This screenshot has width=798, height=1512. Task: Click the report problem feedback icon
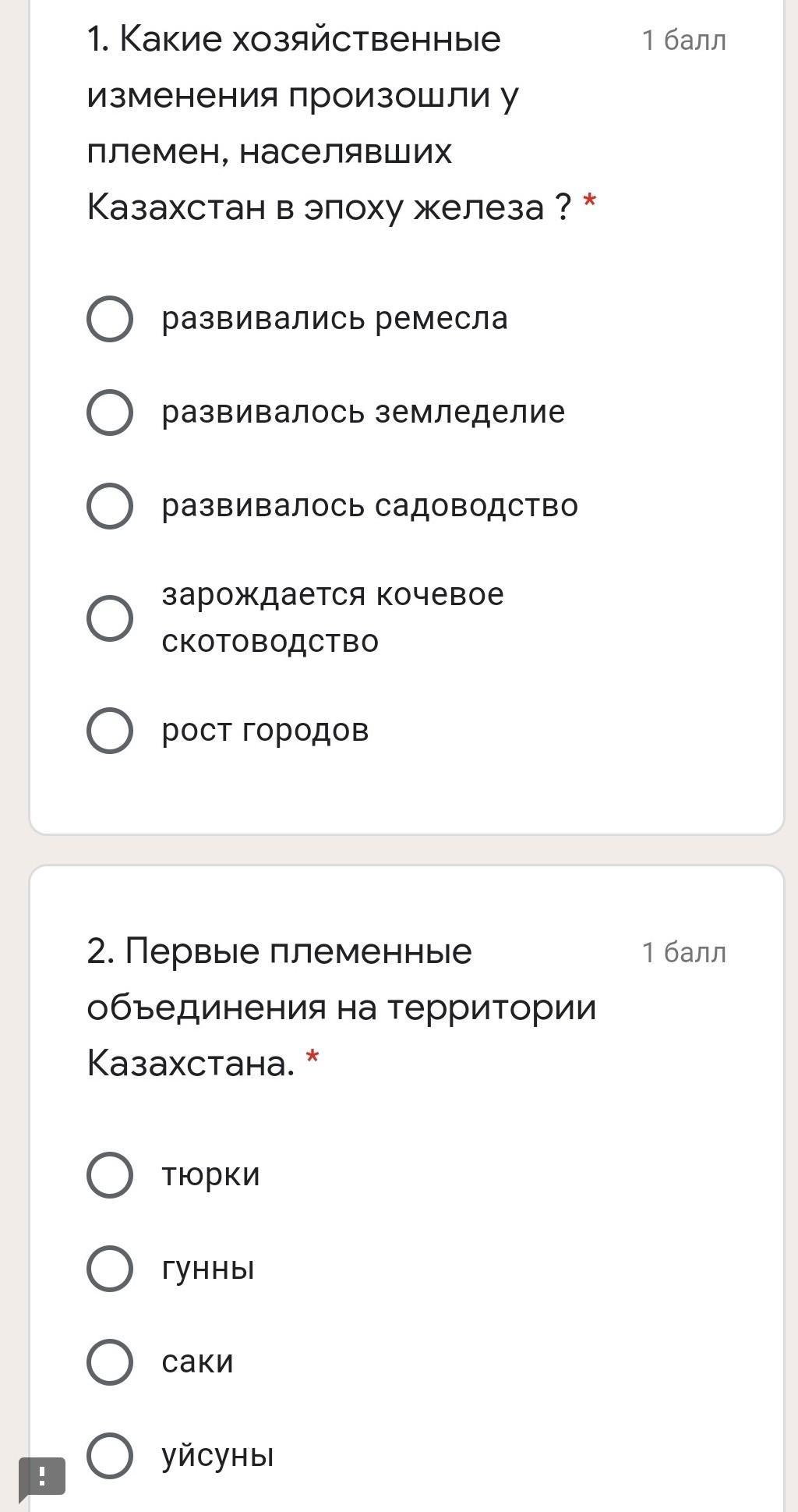coord(42,1476)
